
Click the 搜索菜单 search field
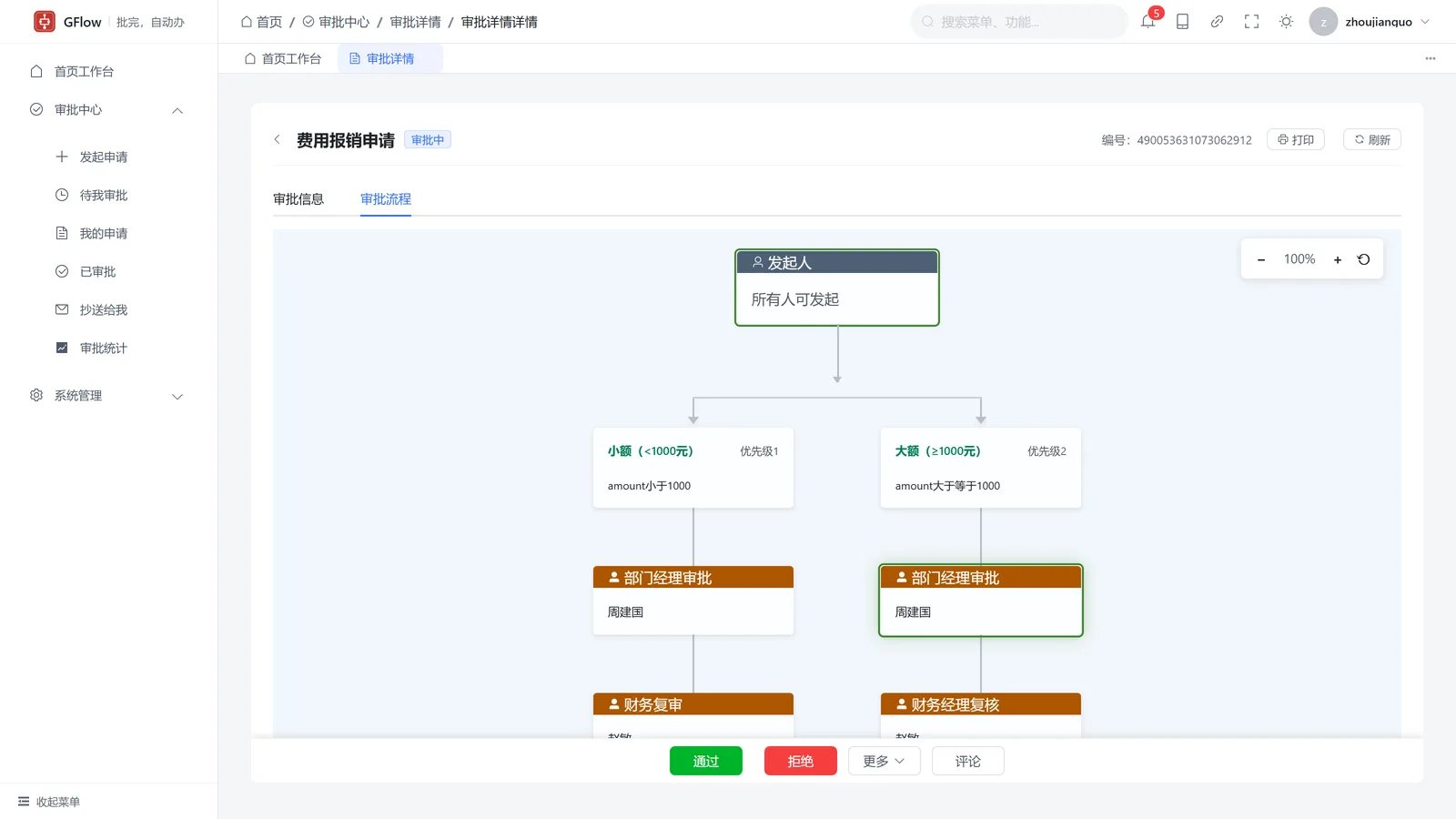[1019, 22]
